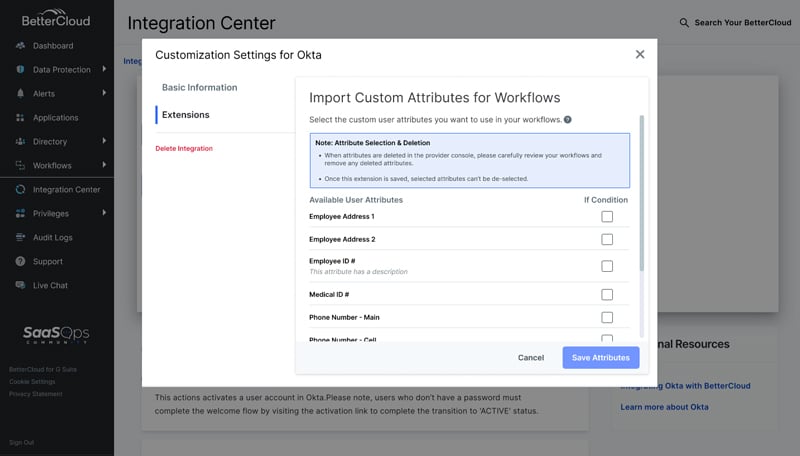This screenshot has height=456, width=800.
Task: Click the Delete Integration link
Action: pos(184,148)
